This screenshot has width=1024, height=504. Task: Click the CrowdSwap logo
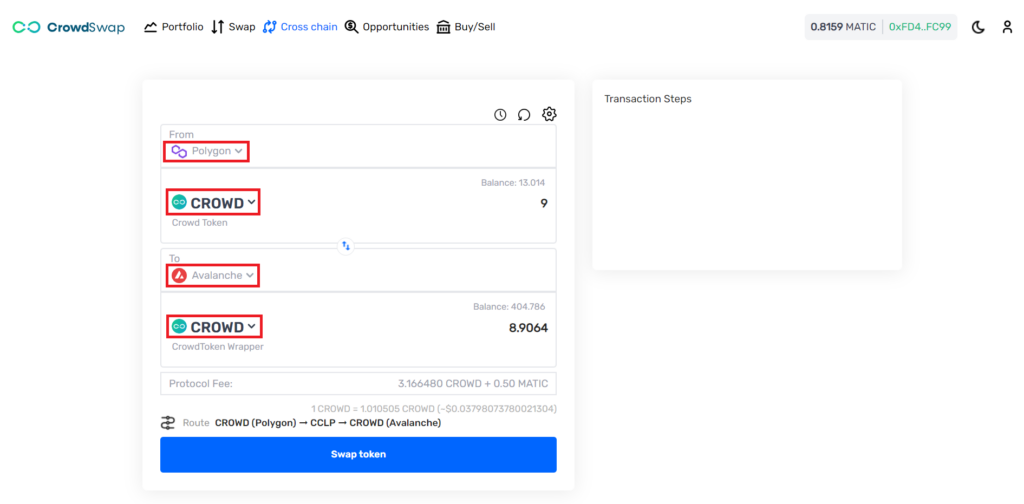[69, 27]
